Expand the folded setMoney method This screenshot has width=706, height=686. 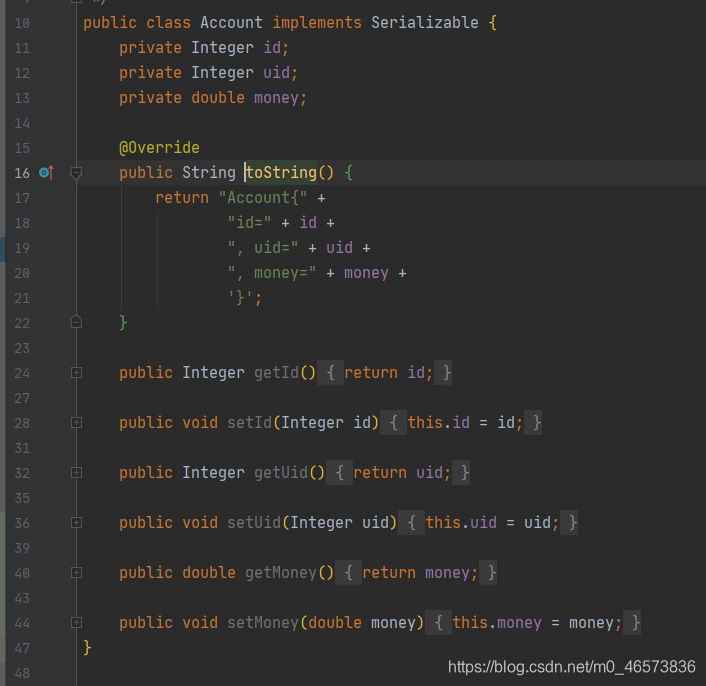click(76, 622)
